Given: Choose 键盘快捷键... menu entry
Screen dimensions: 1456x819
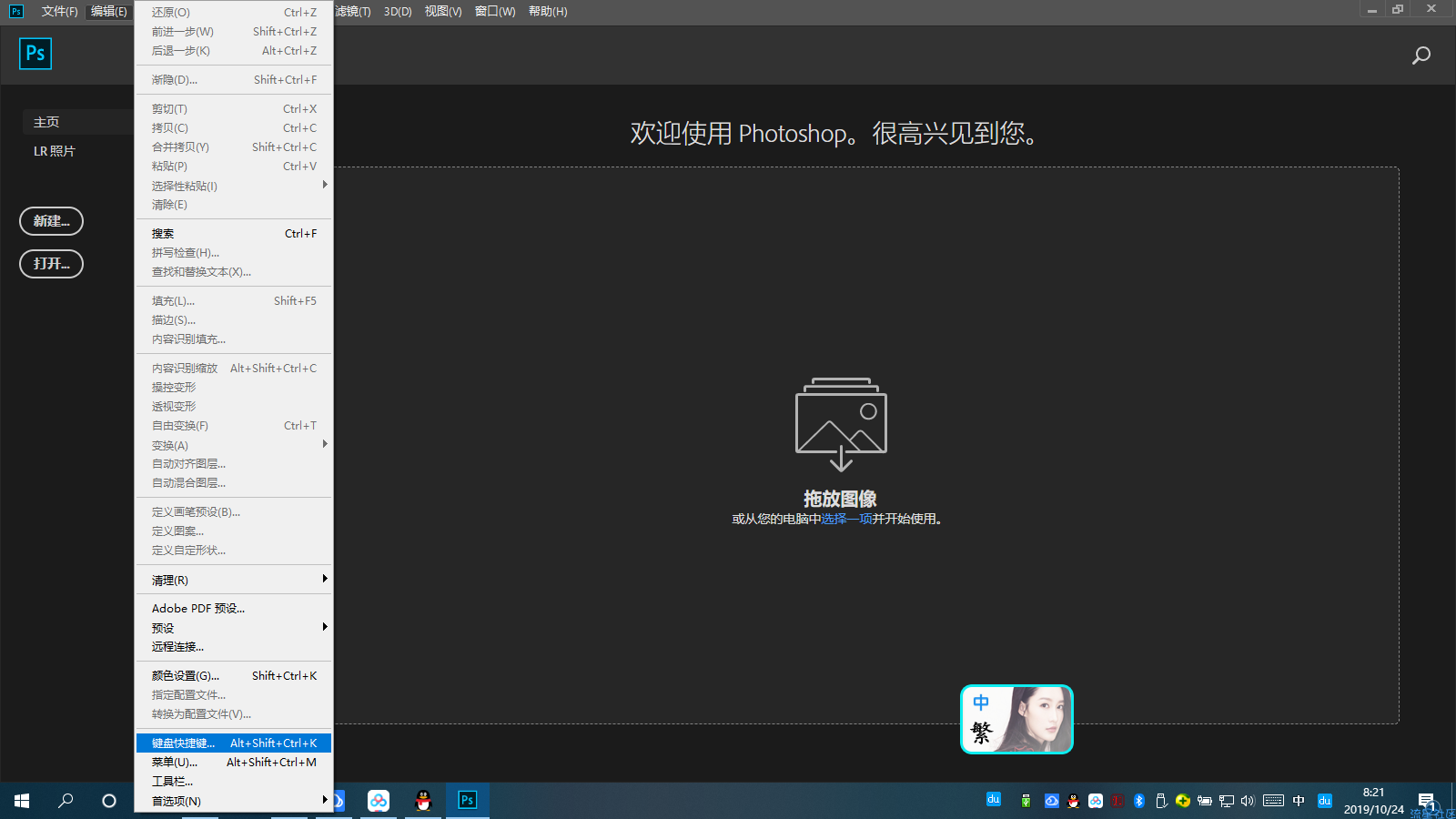Looking at the screenshot, I should pos(234,743).
